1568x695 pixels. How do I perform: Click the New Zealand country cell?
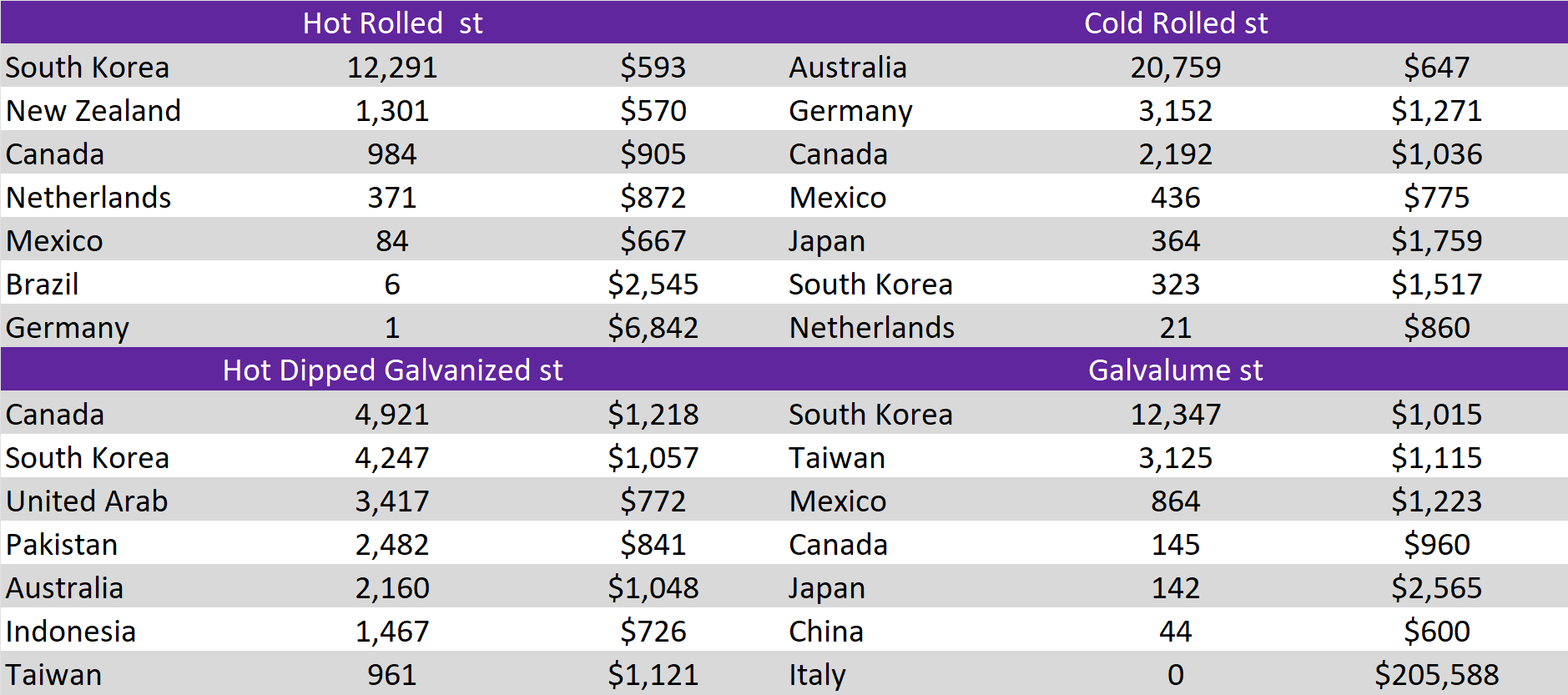tap(93, 110)
